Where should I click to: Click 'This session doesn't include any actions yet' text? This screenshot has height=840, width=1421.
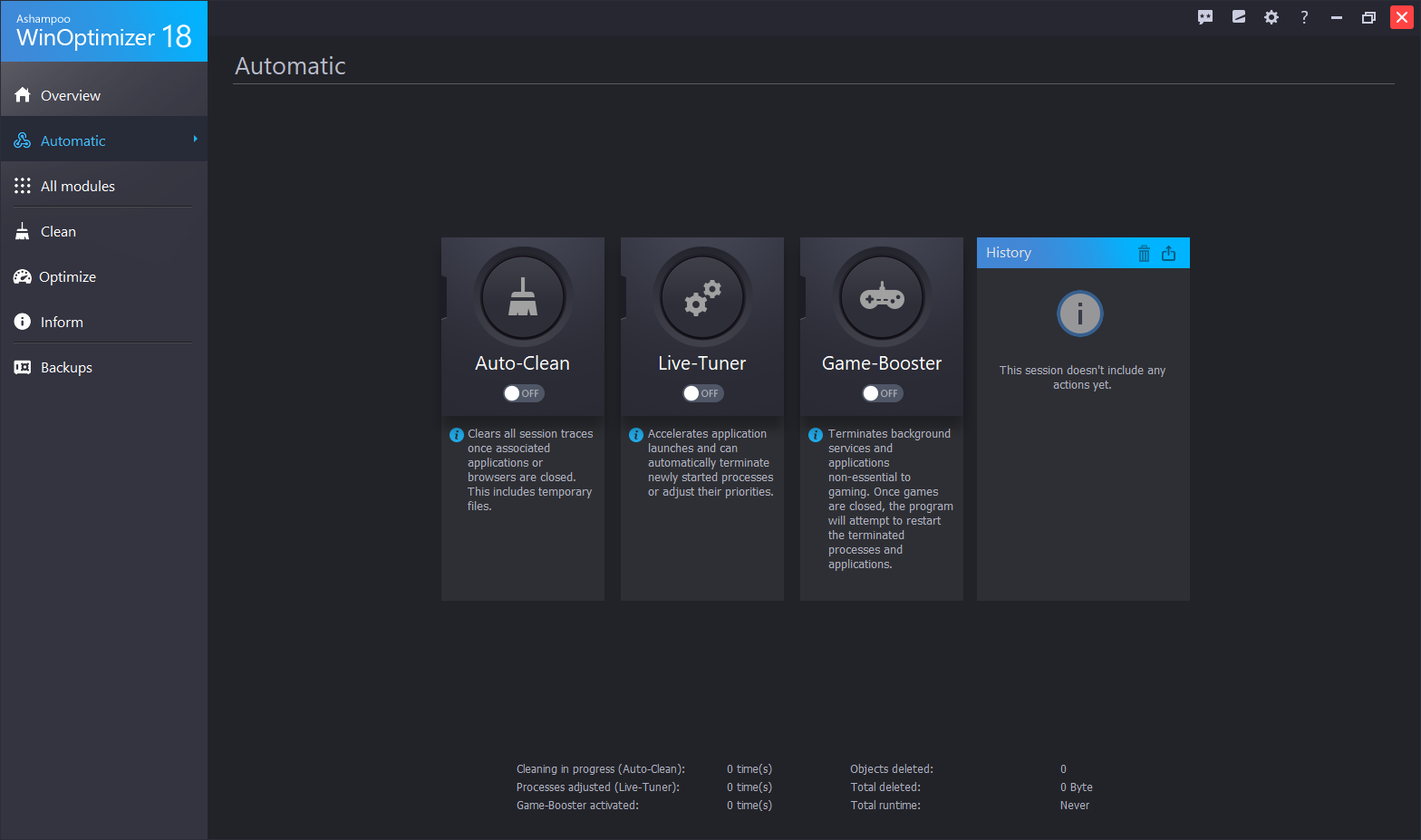click(x=1082, y=378)
